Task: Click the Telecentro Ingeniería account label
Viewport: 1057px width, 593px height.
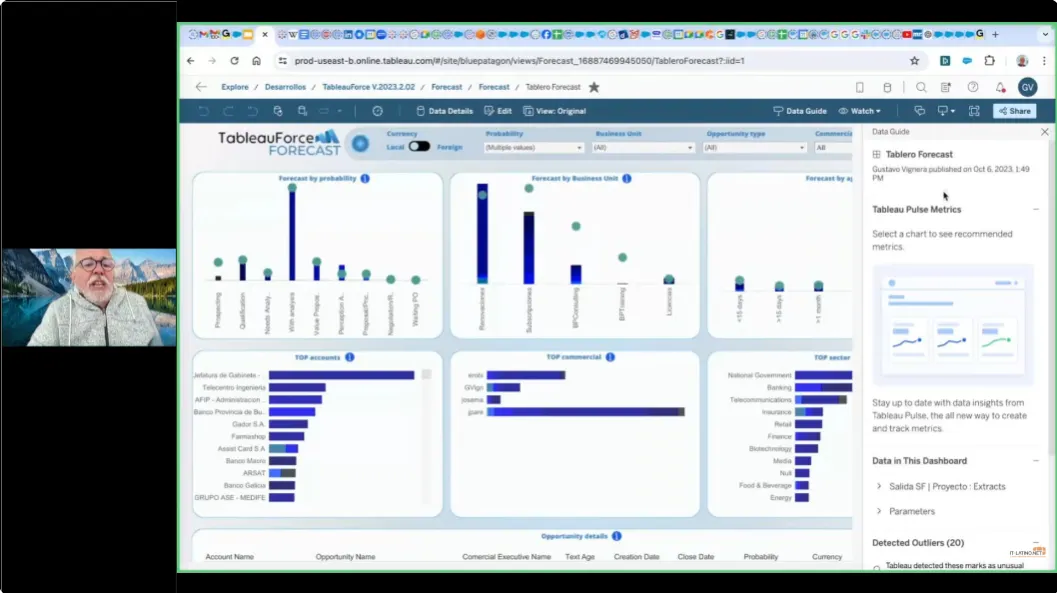Action: point(233,387)
